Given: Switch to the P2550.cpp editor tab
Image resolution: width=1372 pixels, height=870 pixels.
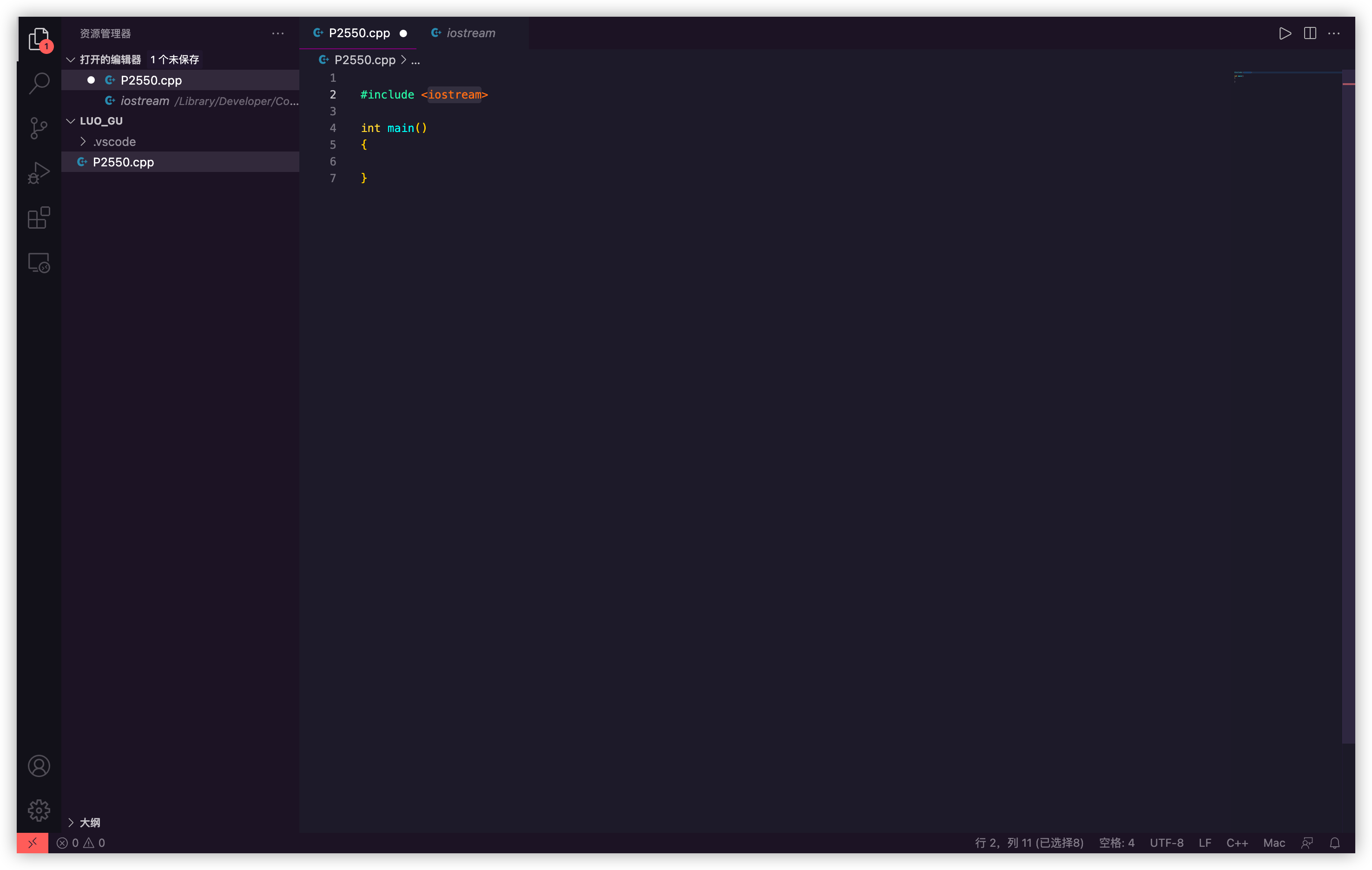Looking at the screenshot, I should click(x=359, y=33).
